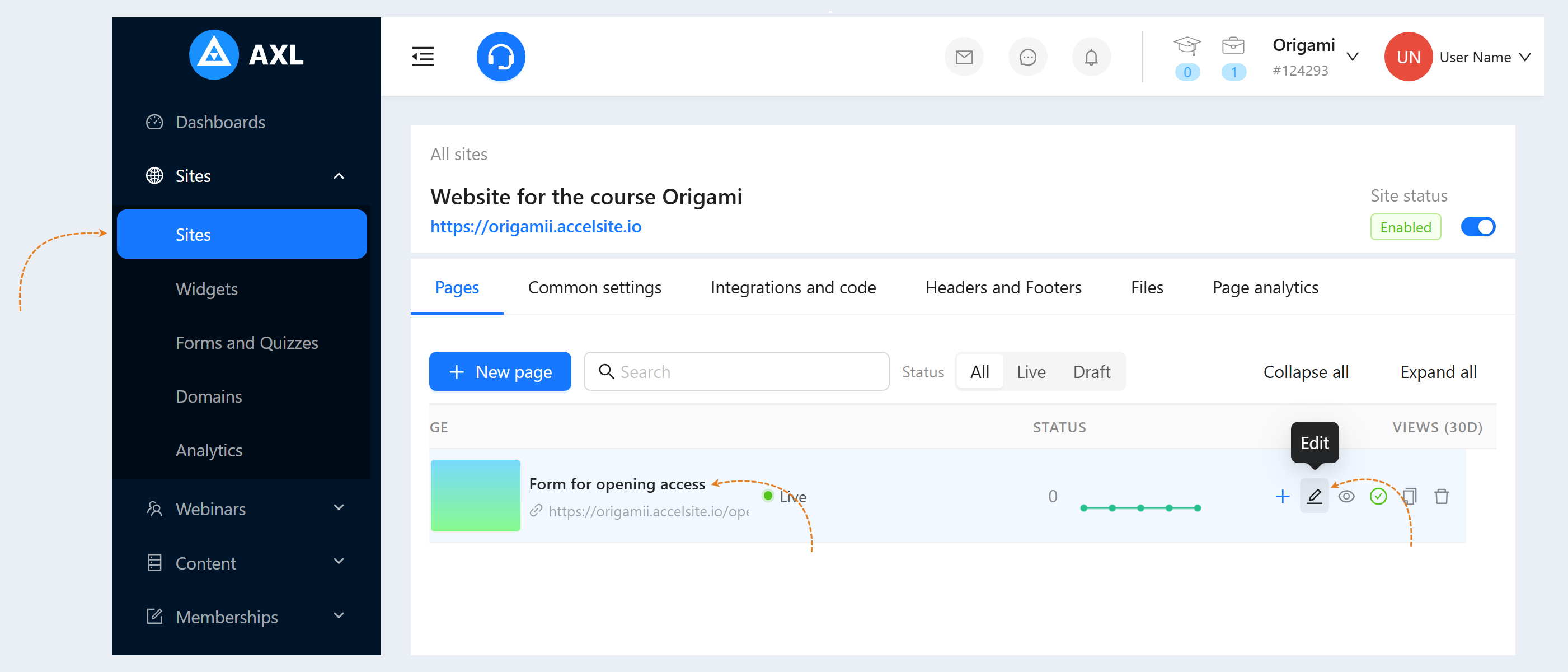Click inside the Search field
The width and height of the screenshot is (1568, 672).
coord(736,371)
